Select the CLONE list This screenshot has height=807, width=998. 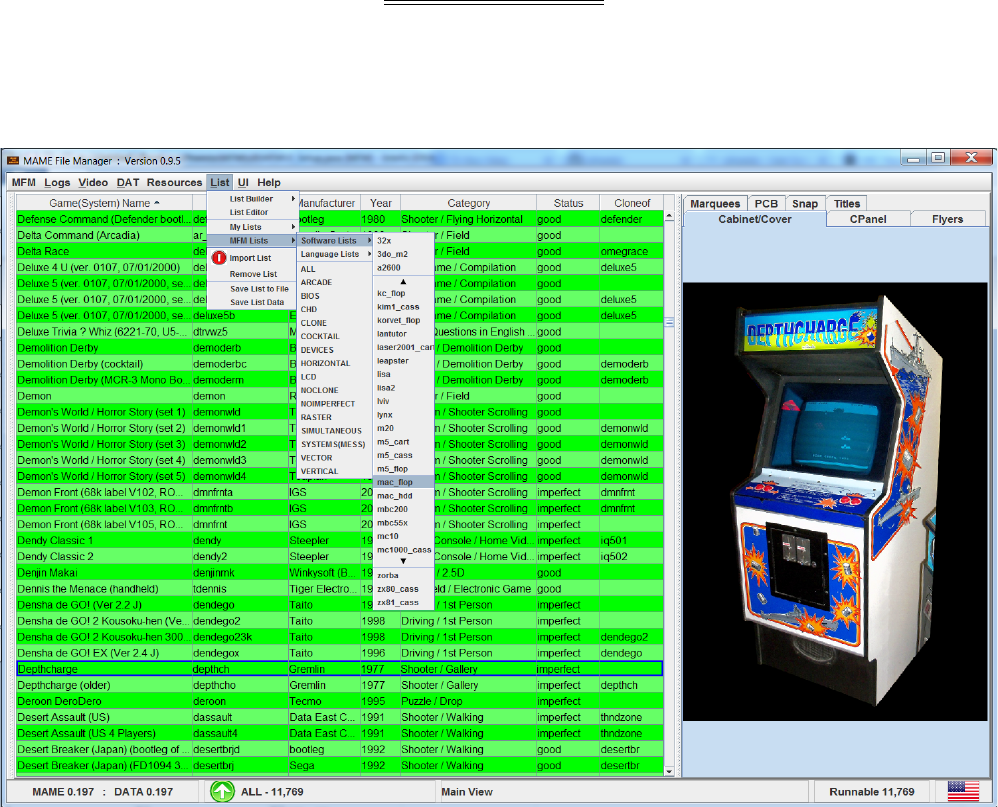click(335, 323)
